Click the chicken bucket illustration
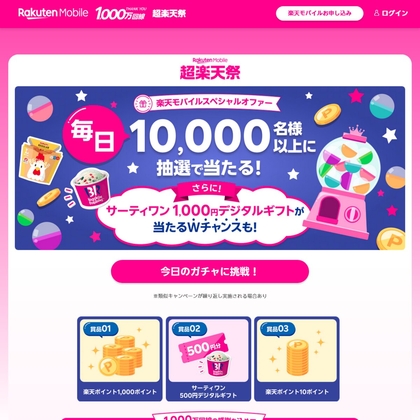This screenshot has height=420, width=420. 40,158
